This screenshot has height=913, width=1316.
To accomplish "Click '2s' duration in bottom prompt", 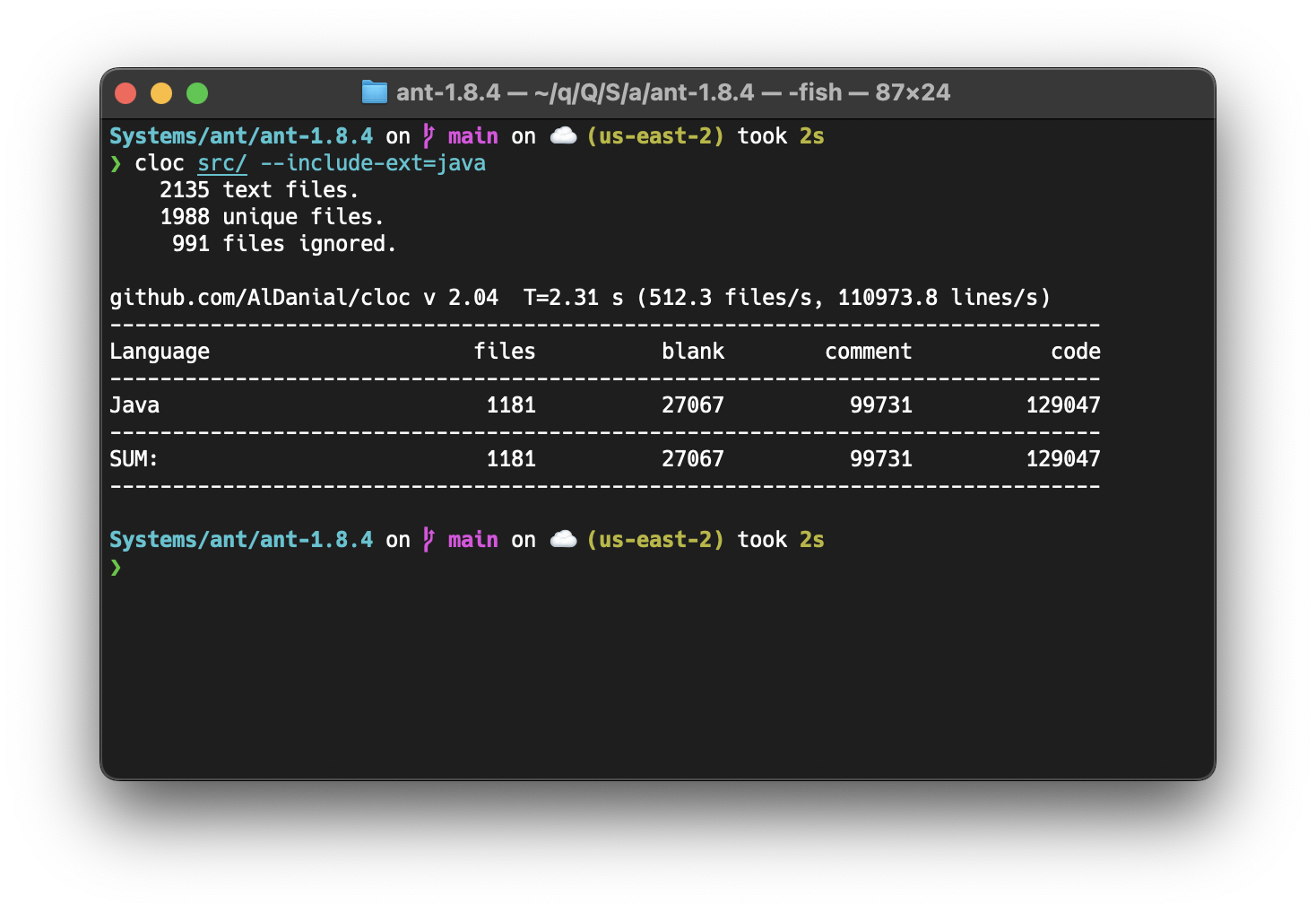I will click(x=812, y=540).
